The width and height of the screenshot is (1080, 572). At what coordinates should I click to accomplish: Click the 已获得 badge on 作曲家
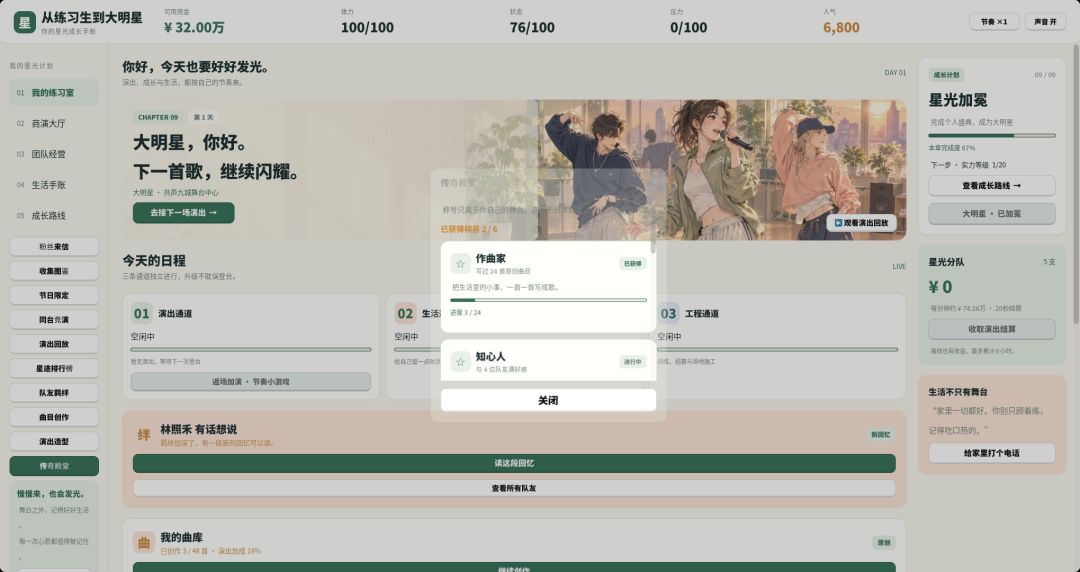tap(632, 263)
